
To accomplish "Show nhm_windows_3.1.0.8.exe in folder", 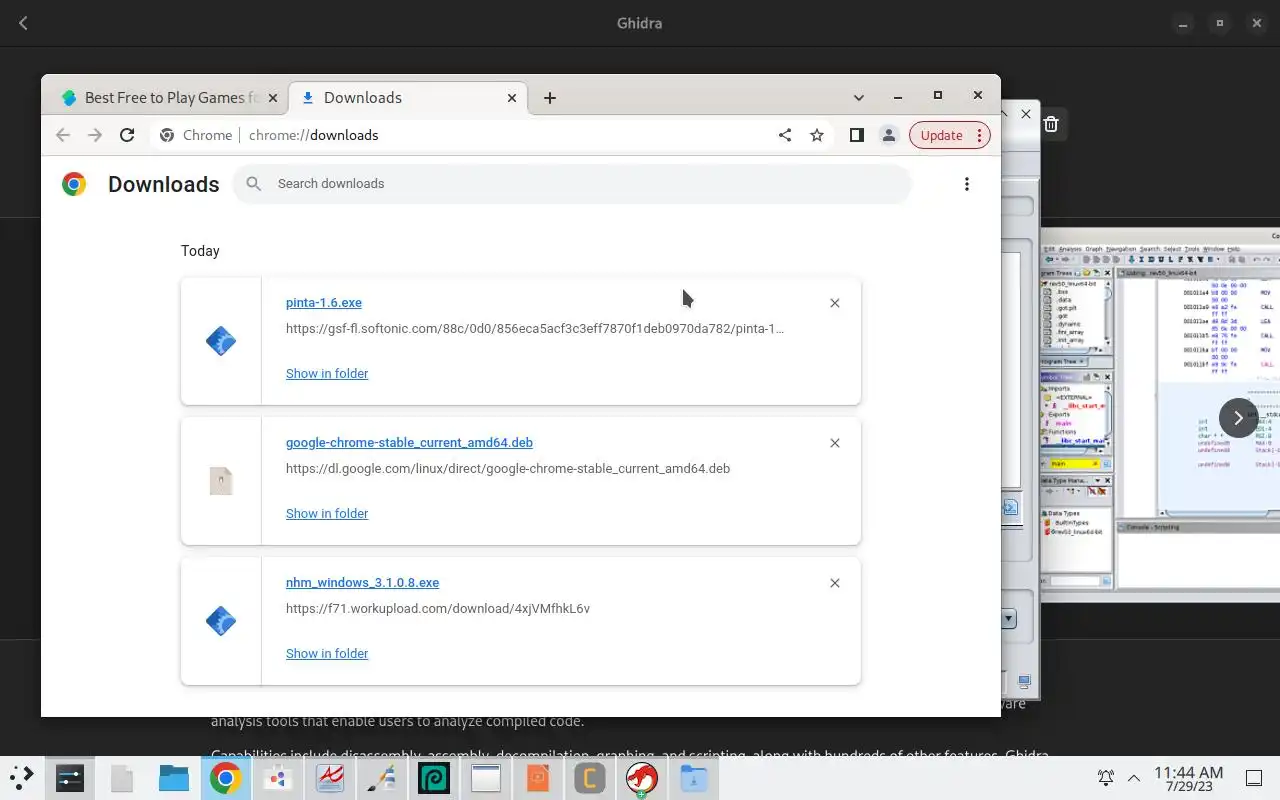I will (x=327, y=653).
